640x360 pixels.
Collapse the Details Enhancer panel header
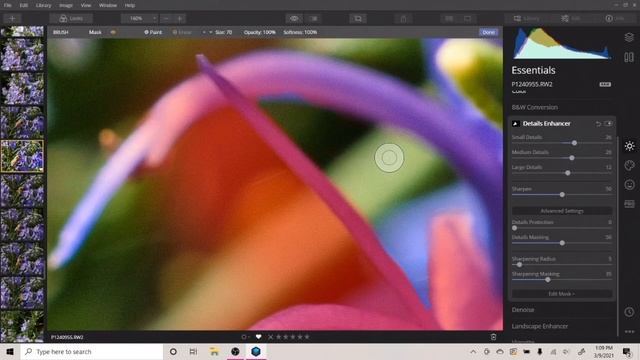[x=547, y=124]
